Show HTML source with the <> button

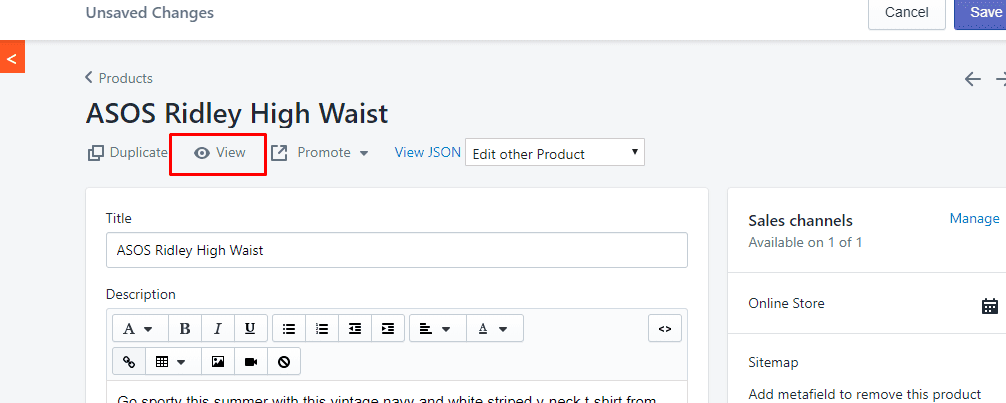pyautogui.click(x=665, y=329)
